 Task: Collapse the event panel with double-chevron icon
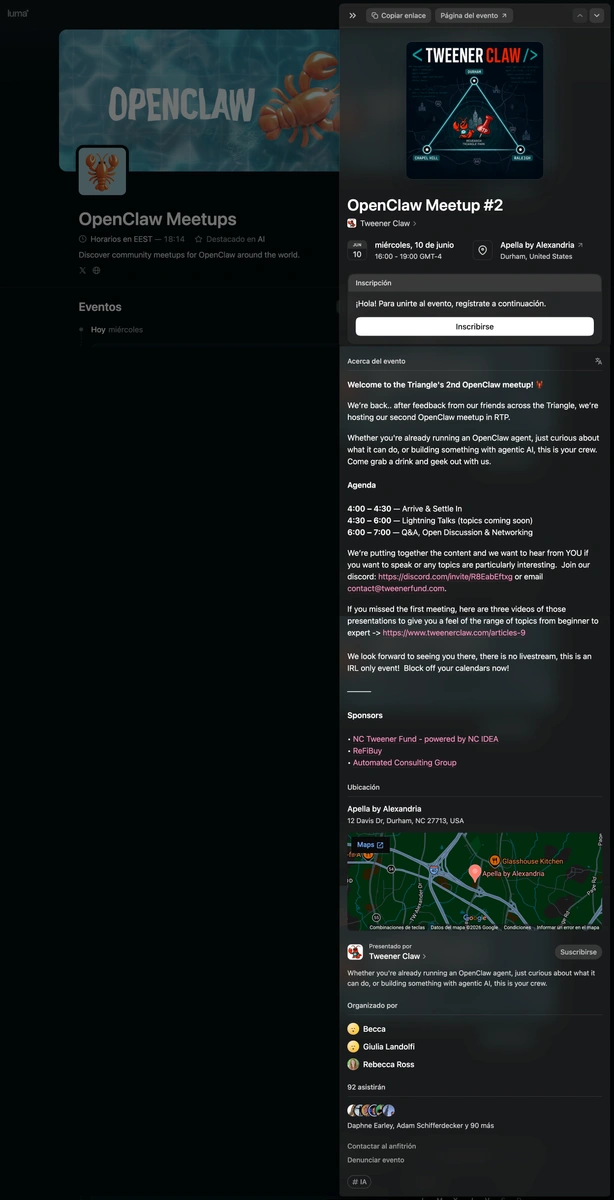coord(353,16)
